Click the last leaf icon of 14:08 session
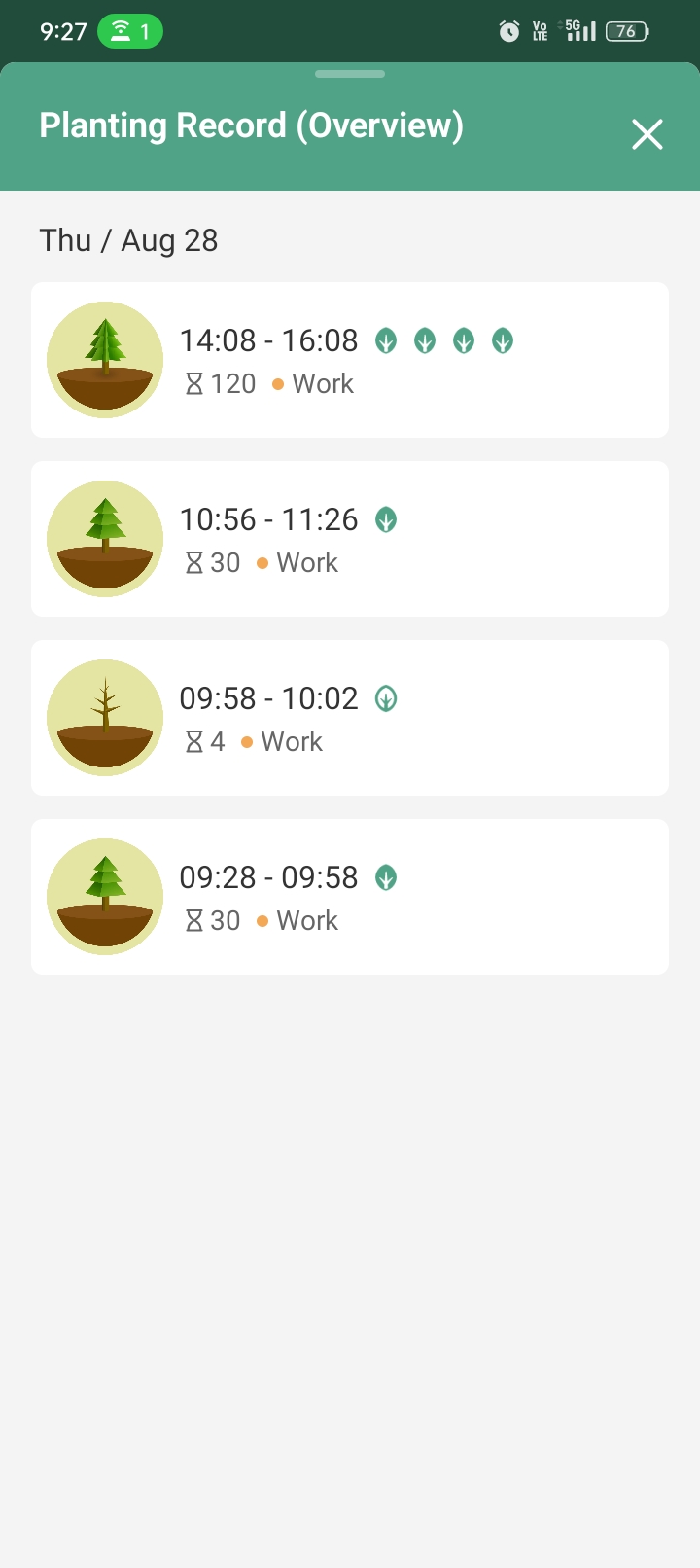This screenshot has height=1568, width=700. 503,341
